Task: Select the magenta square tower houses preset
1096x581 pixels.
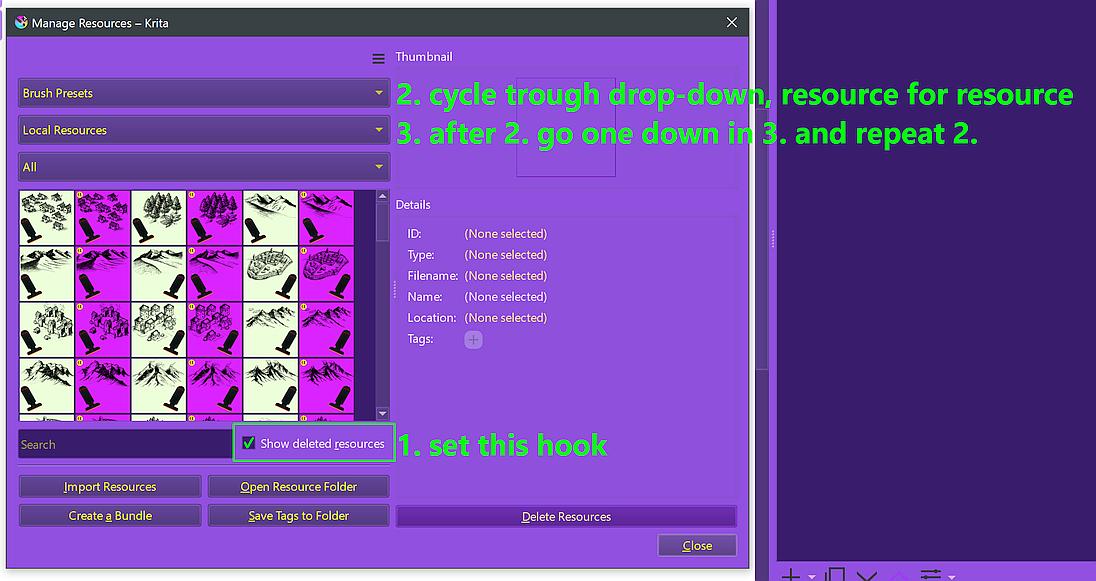Action: click(x=215, y=329)
